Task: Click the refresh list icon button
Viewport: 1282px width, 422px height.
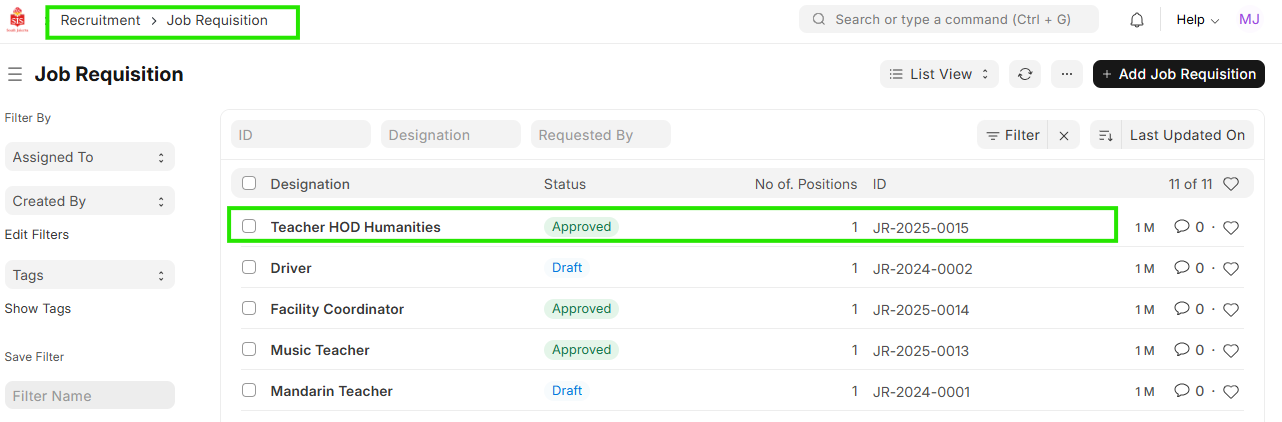Action: click(x=1024, y=74)
